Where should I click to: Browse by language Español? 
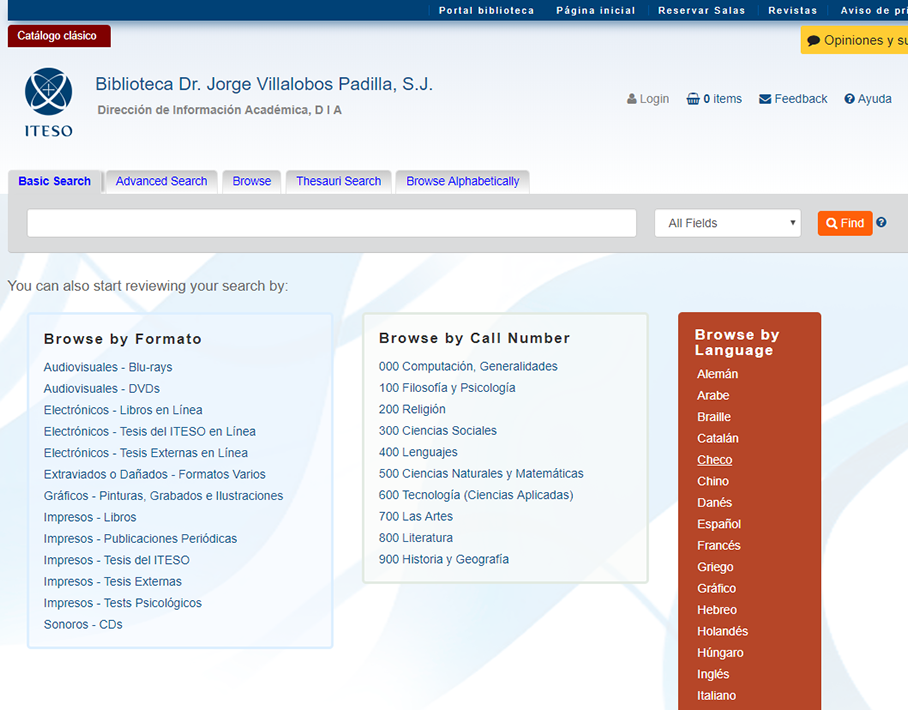pos(719,524)
